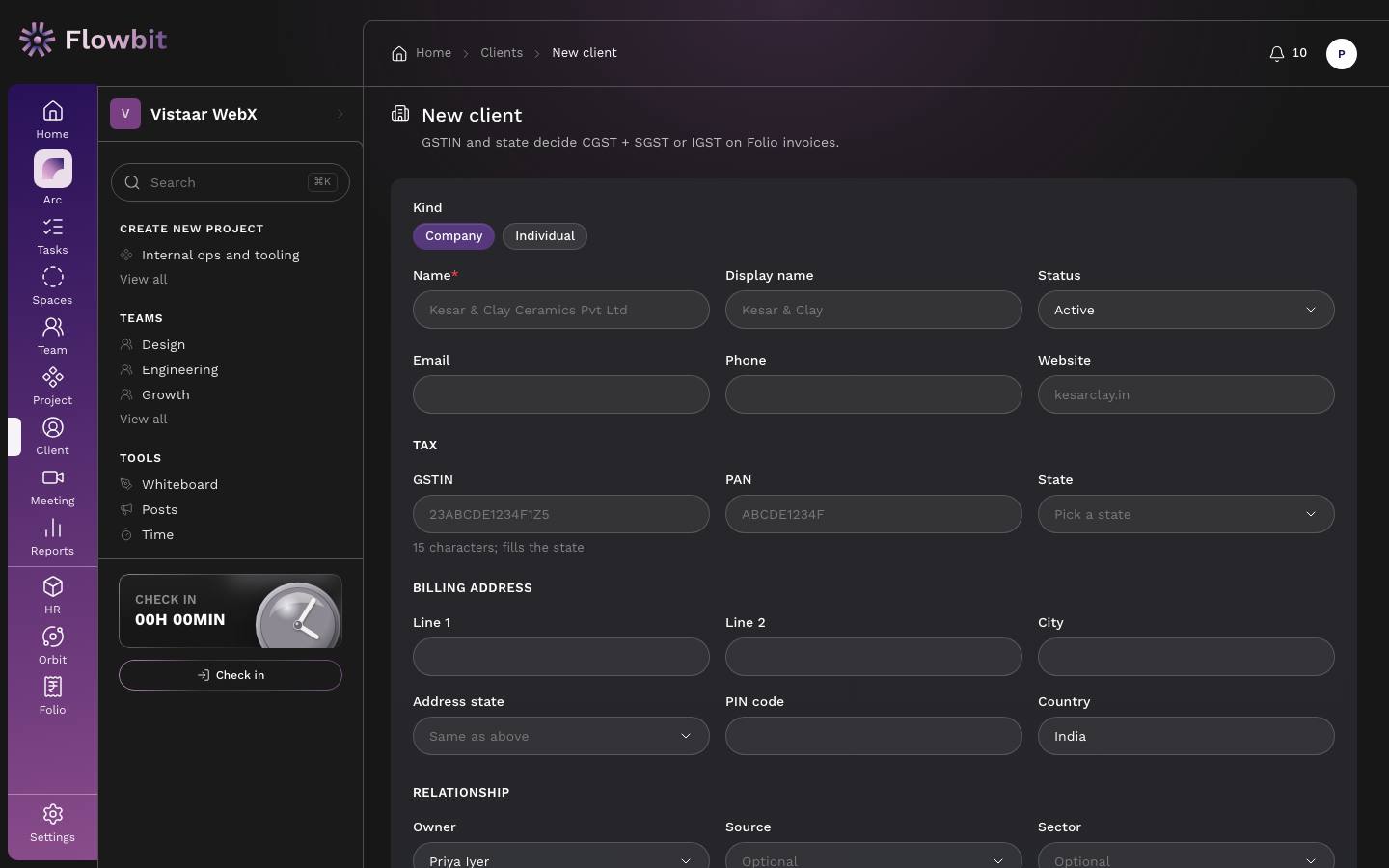The height and width of the screenshot is (868, 1389).
Task: Open the Arc icon in sidebar
Action: pos(53,170)
